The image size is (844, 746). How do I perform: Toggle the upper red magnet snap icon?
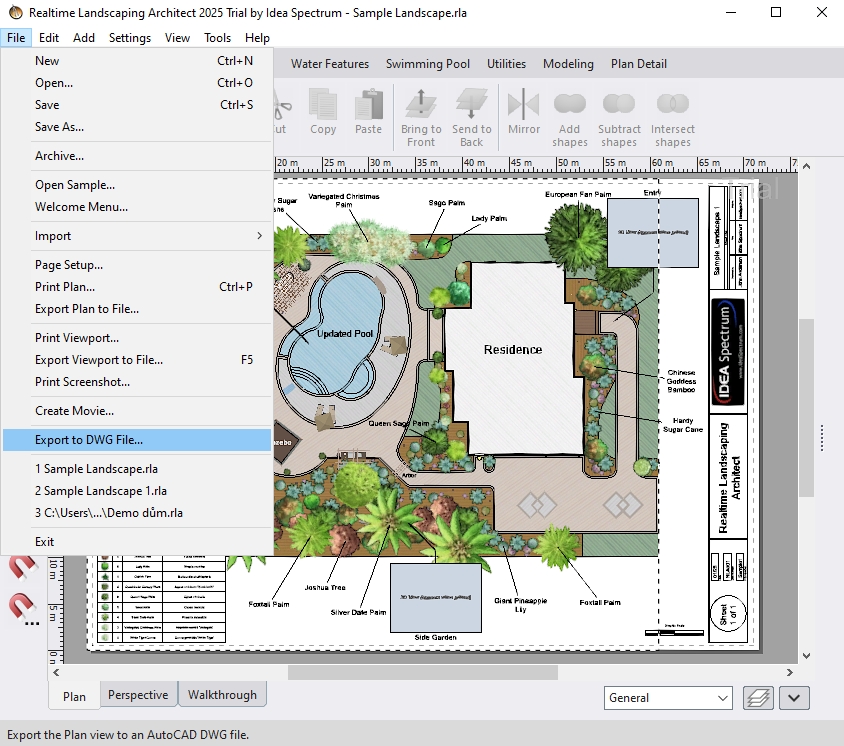23,568
